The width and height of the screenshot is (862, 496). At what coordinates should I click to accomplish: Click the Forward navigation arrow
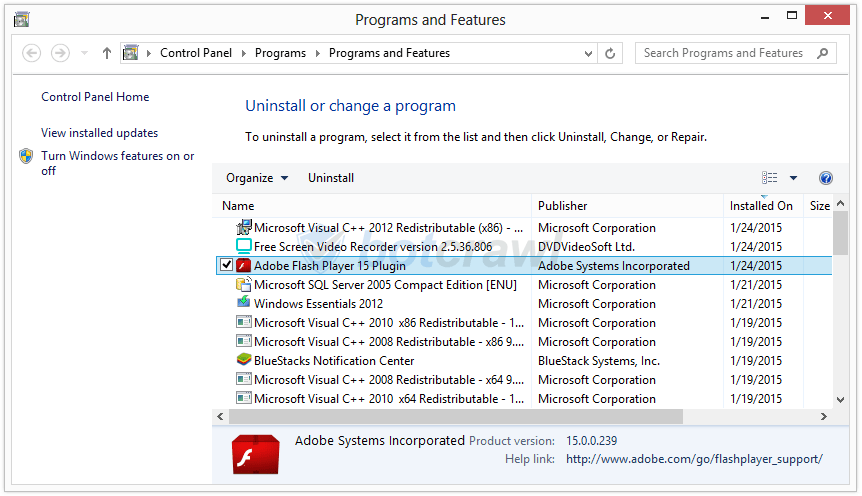click(60, 53)
